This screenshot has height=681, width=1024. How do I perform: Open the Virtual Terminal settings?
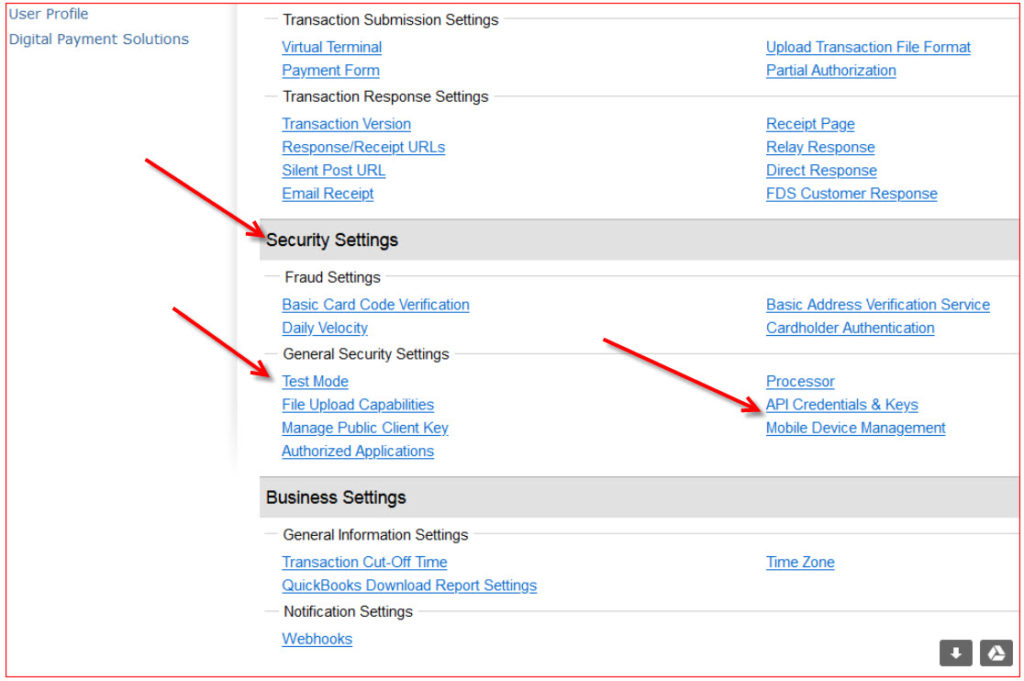pos(332,47)
